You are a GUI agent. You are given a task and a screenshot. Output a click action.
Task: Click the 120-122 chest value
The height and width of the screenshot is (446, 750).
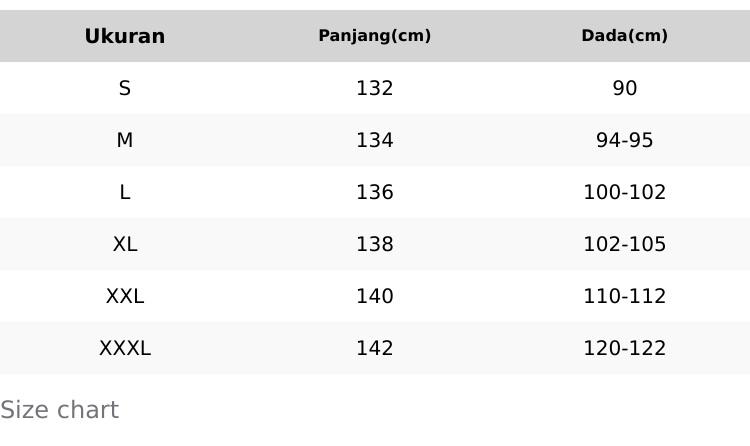click(x=624, y=348)
